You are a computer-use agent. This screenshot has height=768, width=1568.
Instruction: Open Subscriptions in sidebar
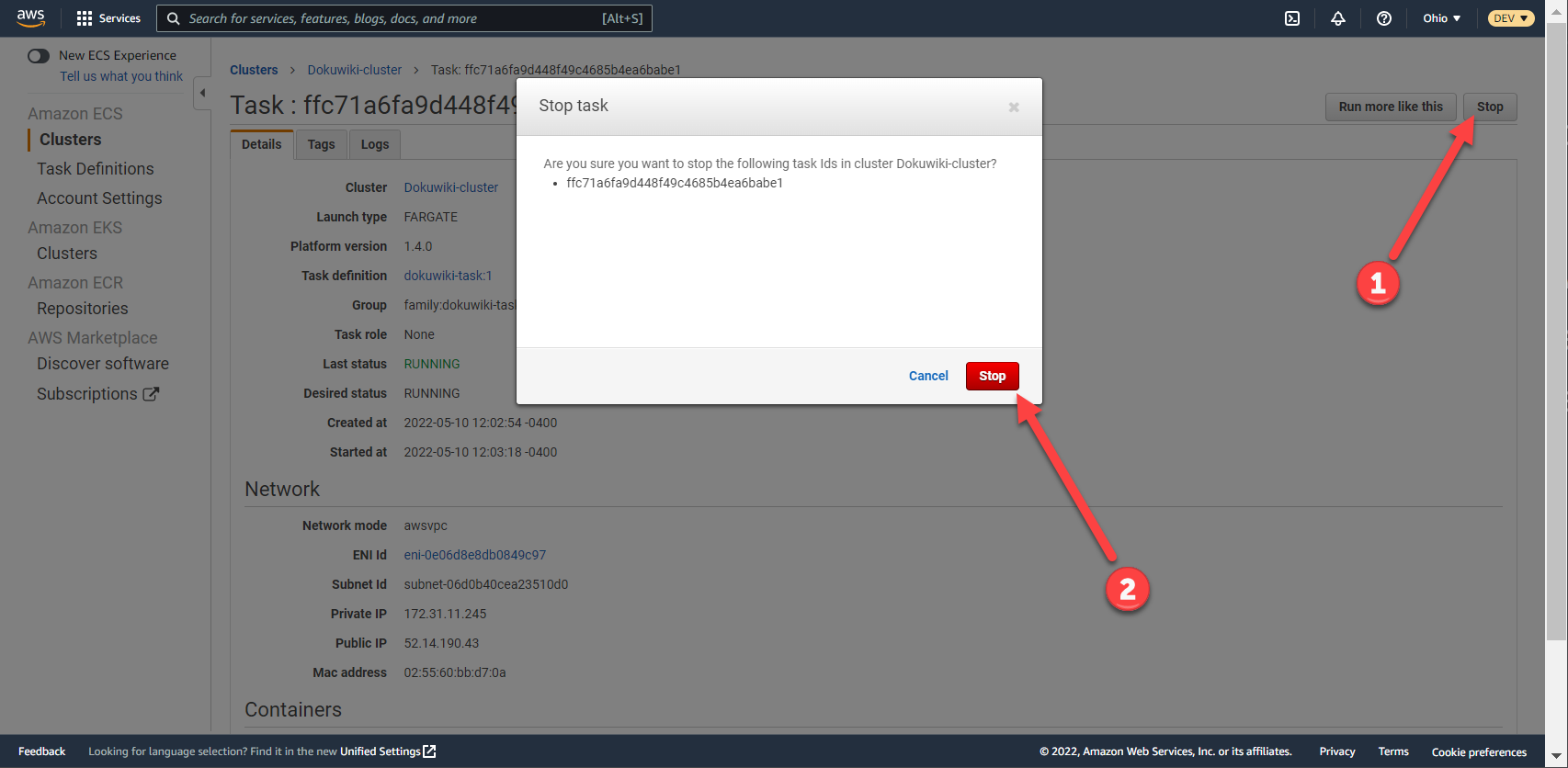pos(87,394)
